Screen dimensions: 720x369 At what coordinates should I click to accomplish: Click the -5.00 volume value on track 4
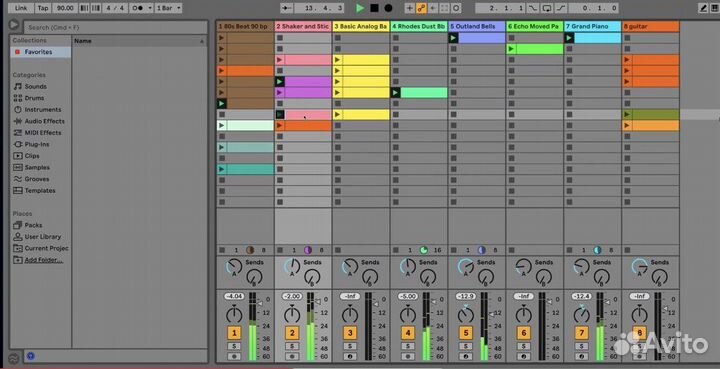point(408,296)
